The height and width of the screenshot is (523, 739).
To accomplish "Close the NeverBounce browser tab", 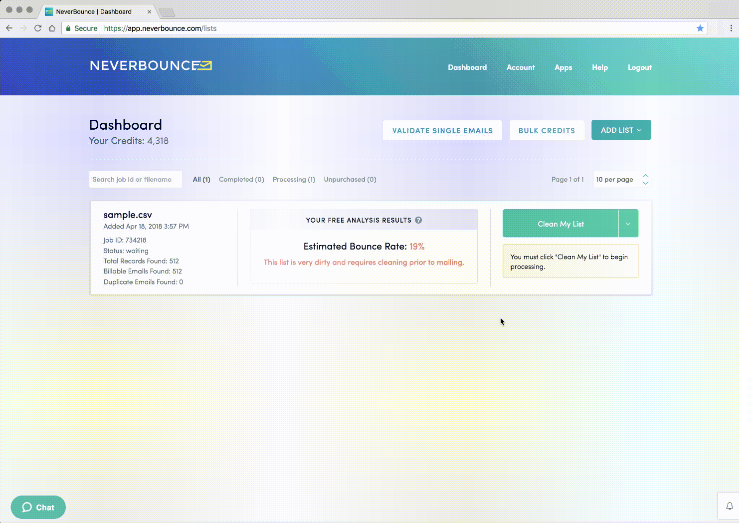I will tap(149, 11).
